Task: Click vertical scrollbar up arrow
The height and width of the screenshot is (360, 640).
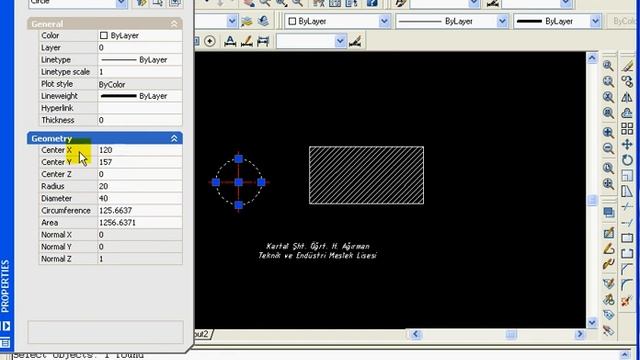Action: [x=592, y=58]
